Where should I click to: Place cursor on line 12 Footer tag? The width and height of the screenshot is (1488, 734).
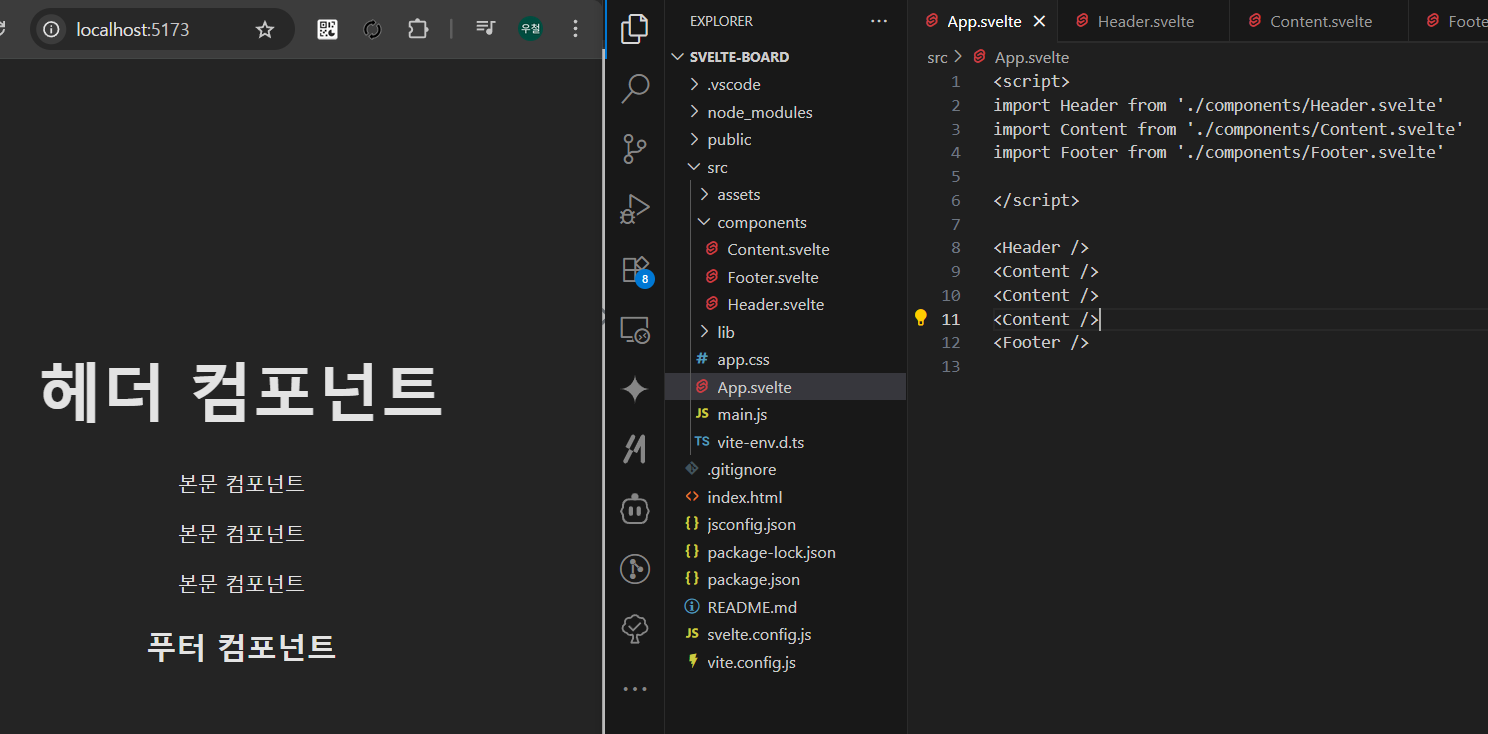pos(1041,342)
